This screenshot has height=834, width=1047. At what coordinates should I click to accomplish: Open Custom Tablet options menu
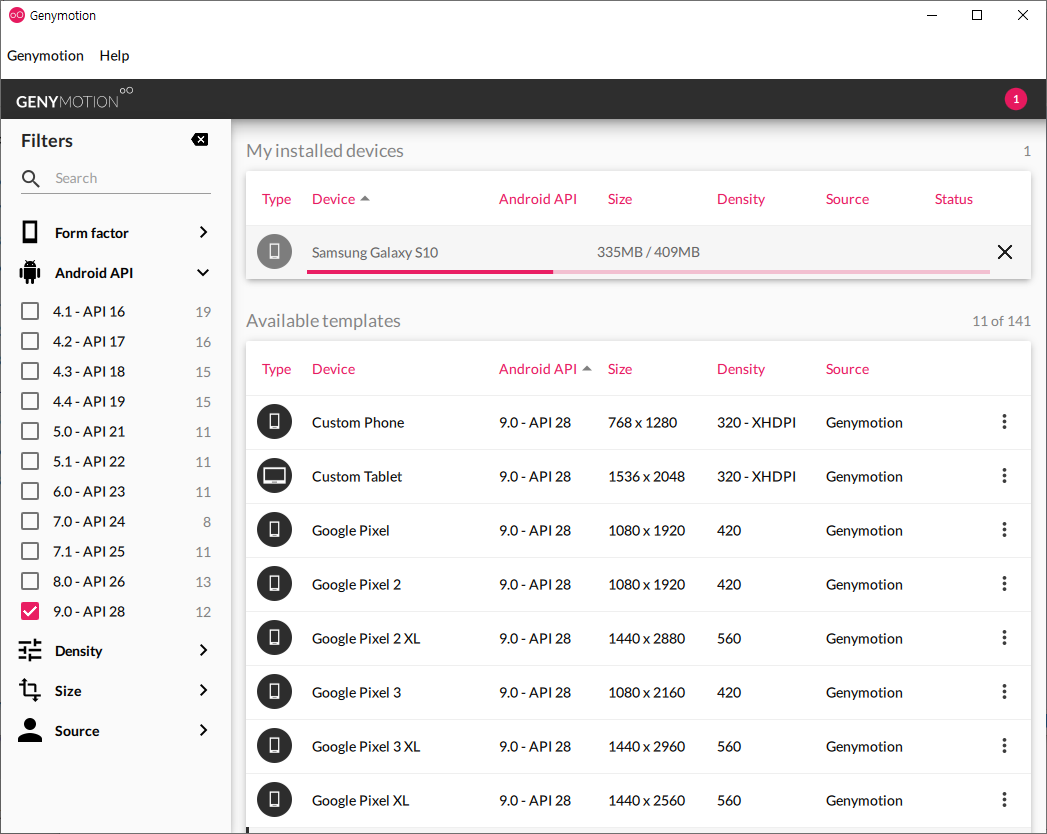[x=1004, y=475]
